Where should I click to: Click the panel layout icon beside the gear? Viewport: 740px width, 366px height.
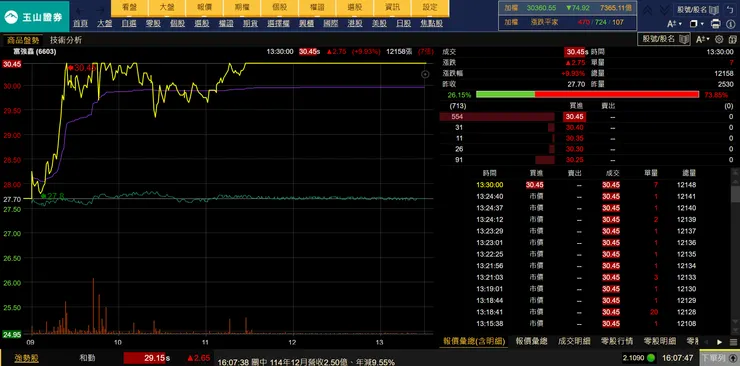[x=732, y=39]
